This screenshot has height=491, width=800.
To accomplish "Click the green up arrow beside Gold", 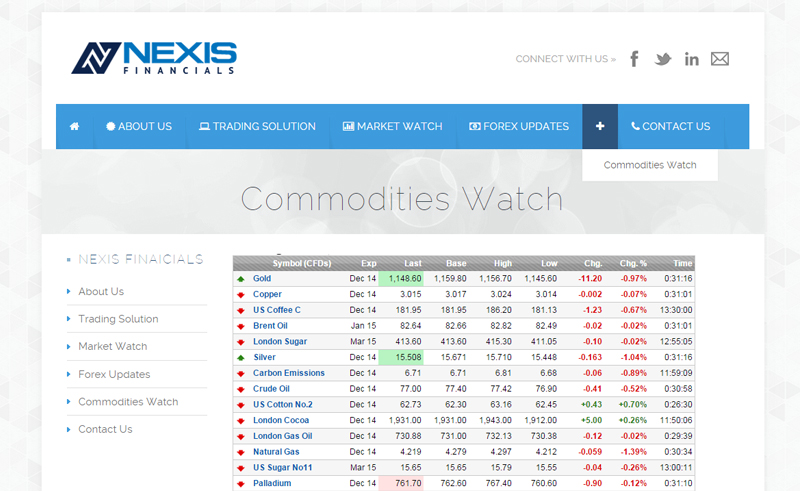I will pos(240,279).
